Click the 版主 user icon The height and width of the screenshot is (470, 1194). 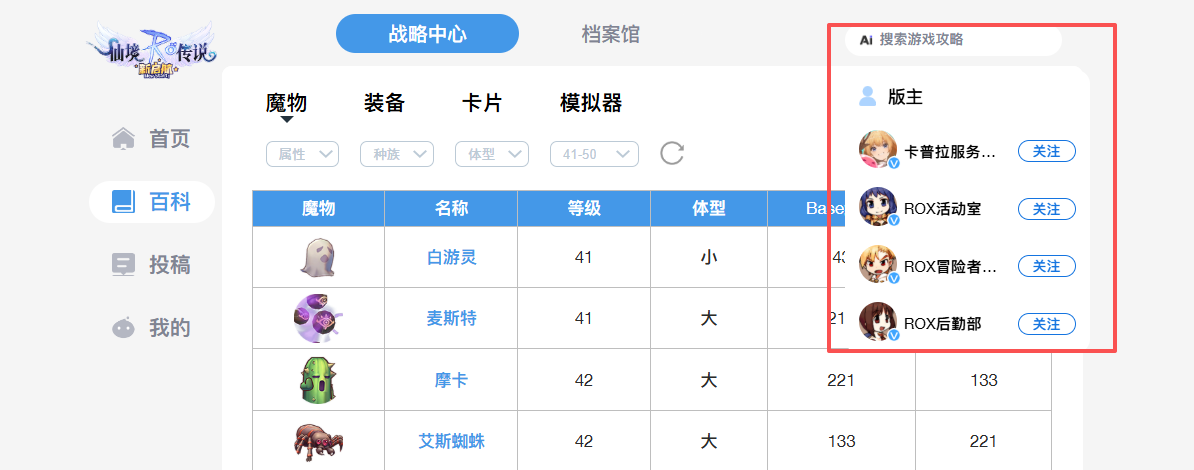pyautogui.click(x=867, y=97)
